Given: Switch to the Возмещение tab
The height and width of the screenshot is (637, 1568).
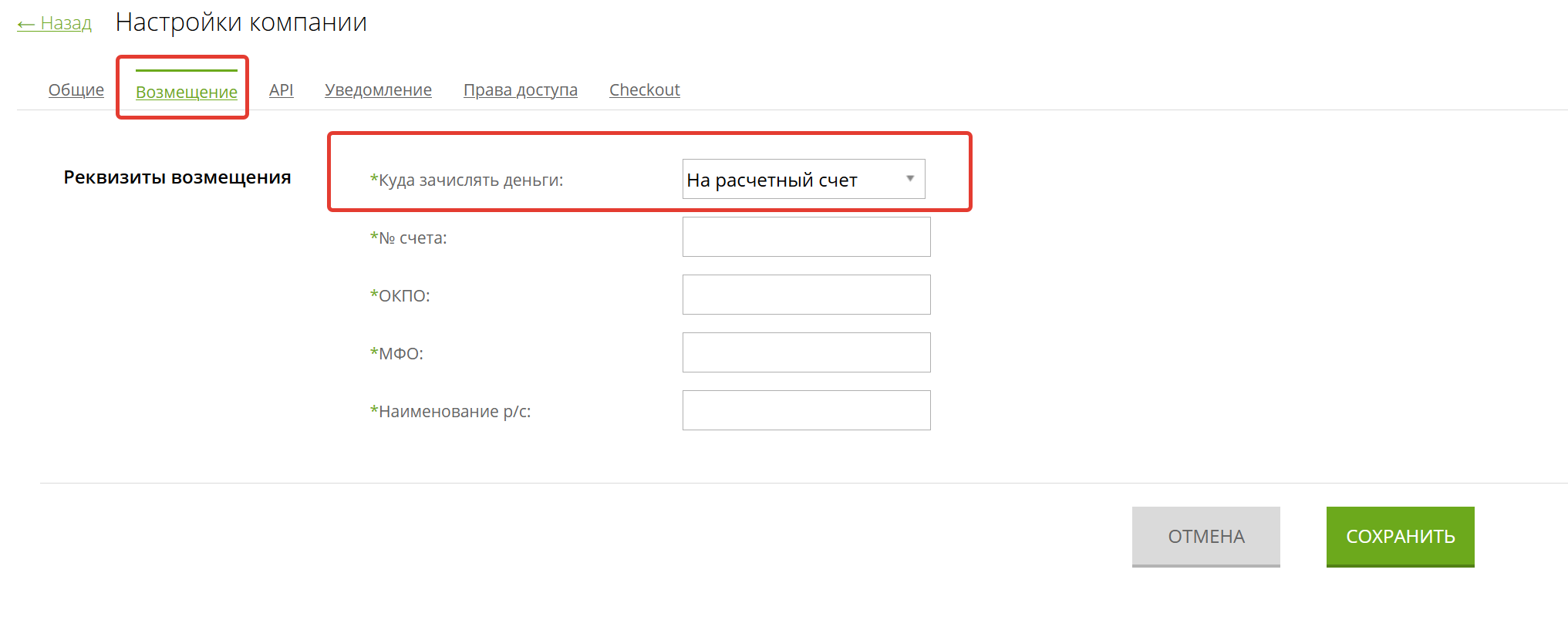Looking at the screenshot, I should (x=187, y=92).
